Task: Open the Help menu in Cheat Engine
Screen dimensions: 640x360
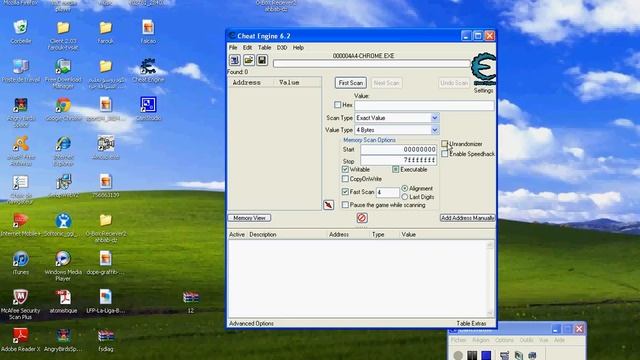Action: coord(298,47)
